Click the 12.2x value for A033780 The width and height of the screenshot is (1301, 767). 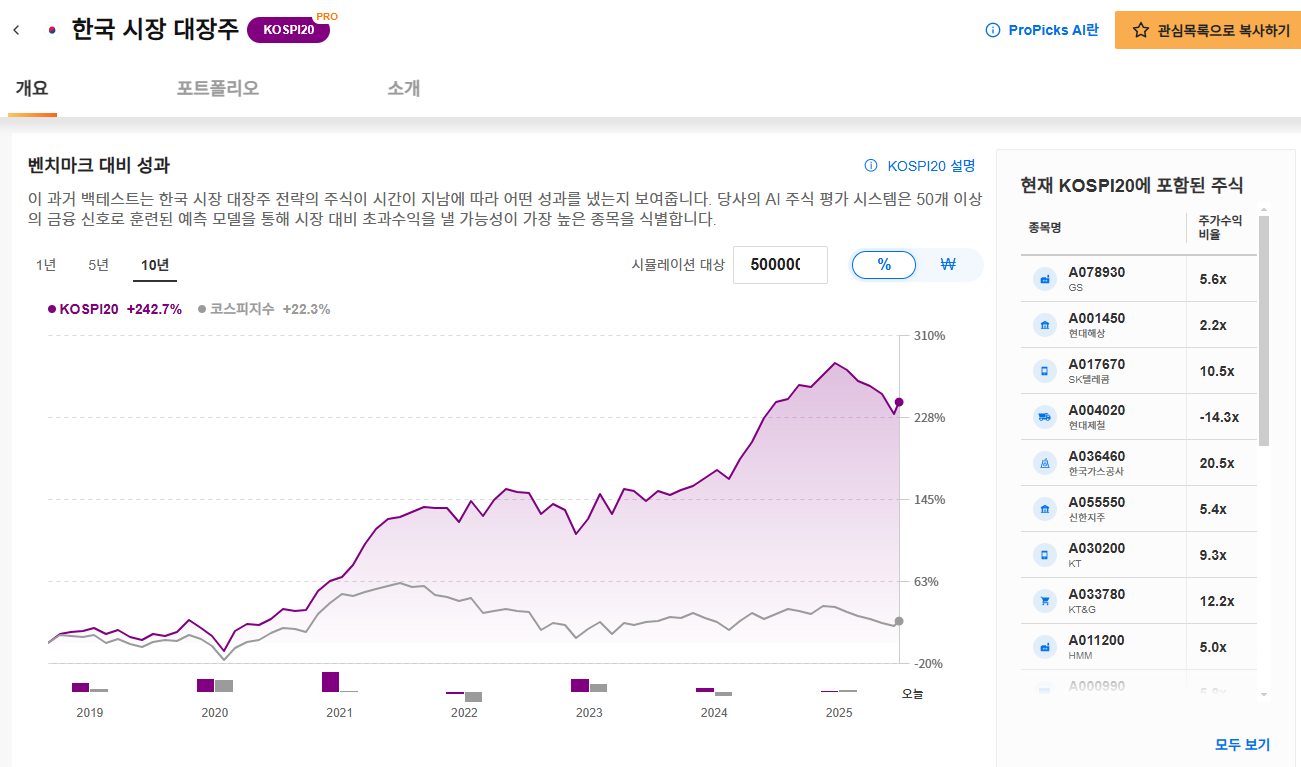(1217, 601)
